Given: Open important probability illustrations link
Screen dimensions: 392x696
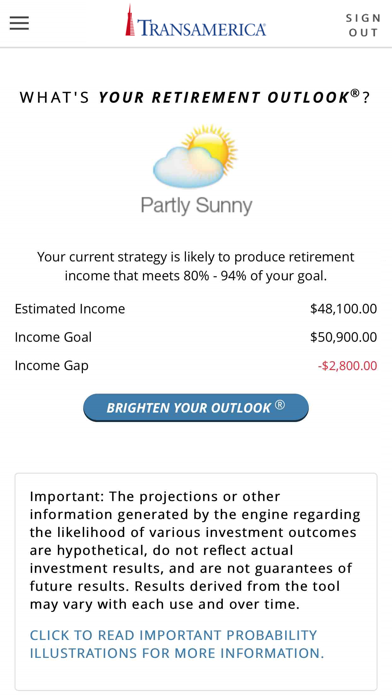Looking at the screenshot, I should pyautogui.click(x=177, y=644).
